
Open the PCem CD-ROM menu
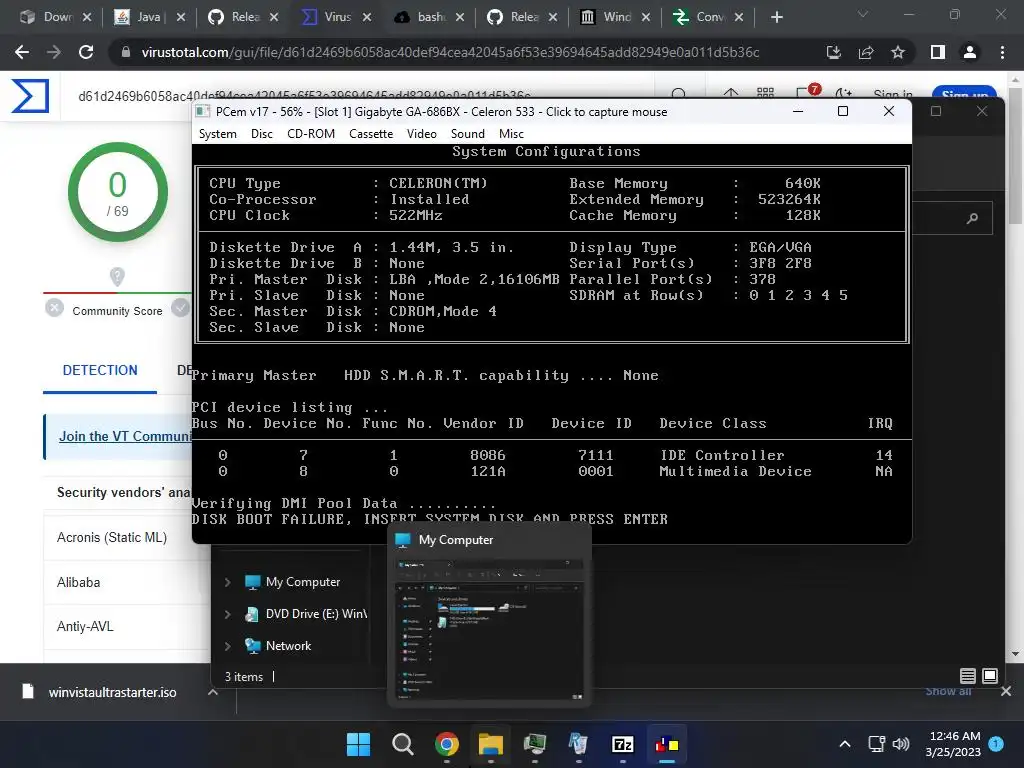coord(311,134)
